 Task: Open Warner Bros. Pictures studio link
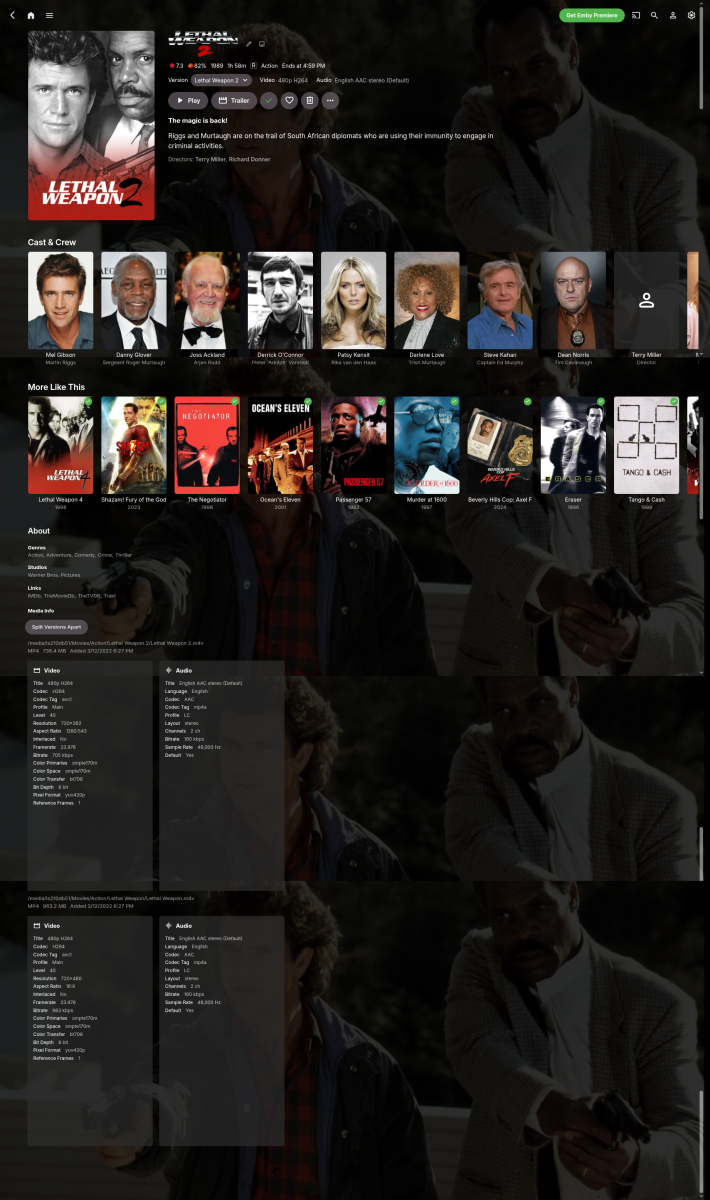click(x=54, y=575)
